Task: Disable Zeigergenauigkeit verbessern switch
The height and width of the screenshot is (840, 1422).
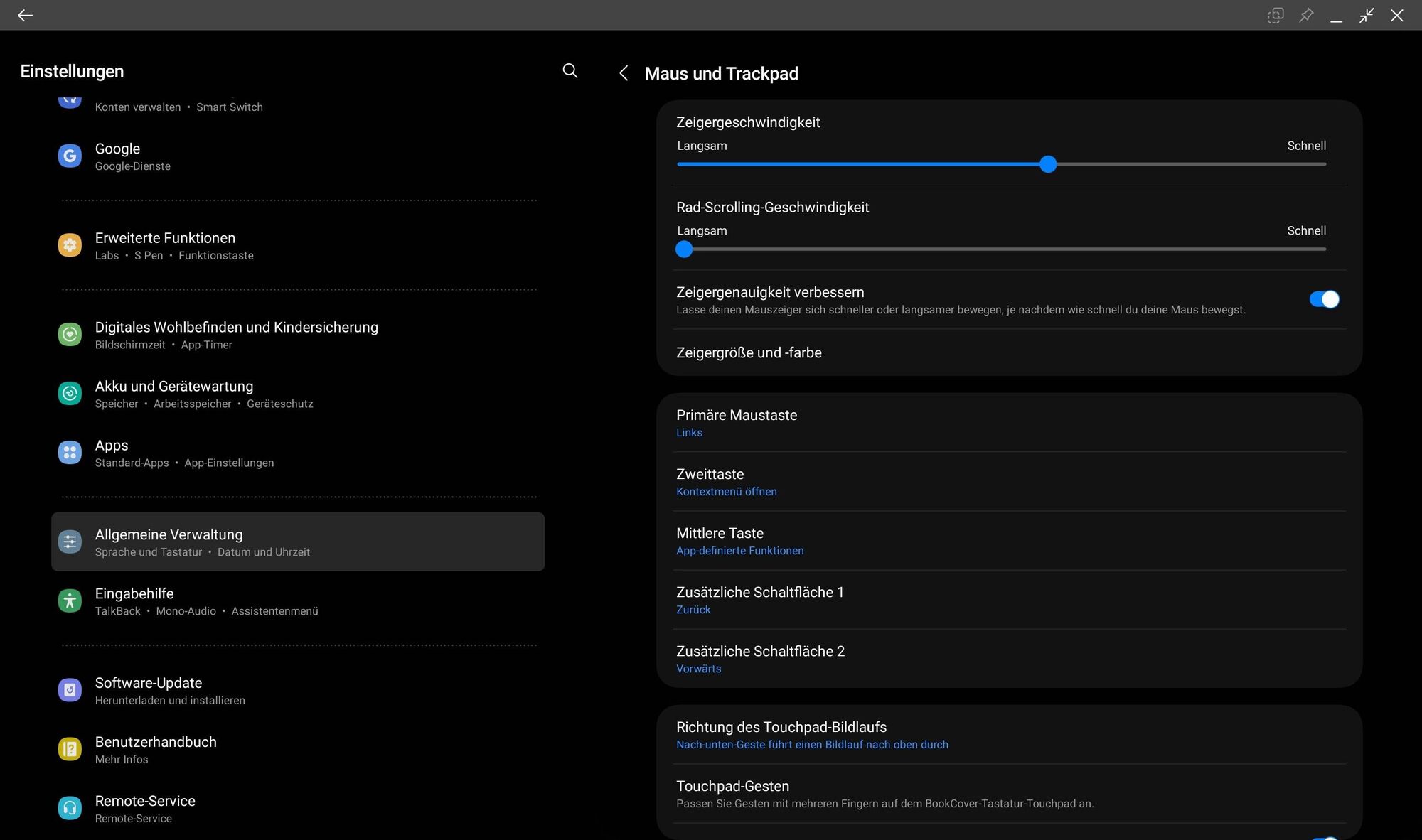Action: [1324, 299]
